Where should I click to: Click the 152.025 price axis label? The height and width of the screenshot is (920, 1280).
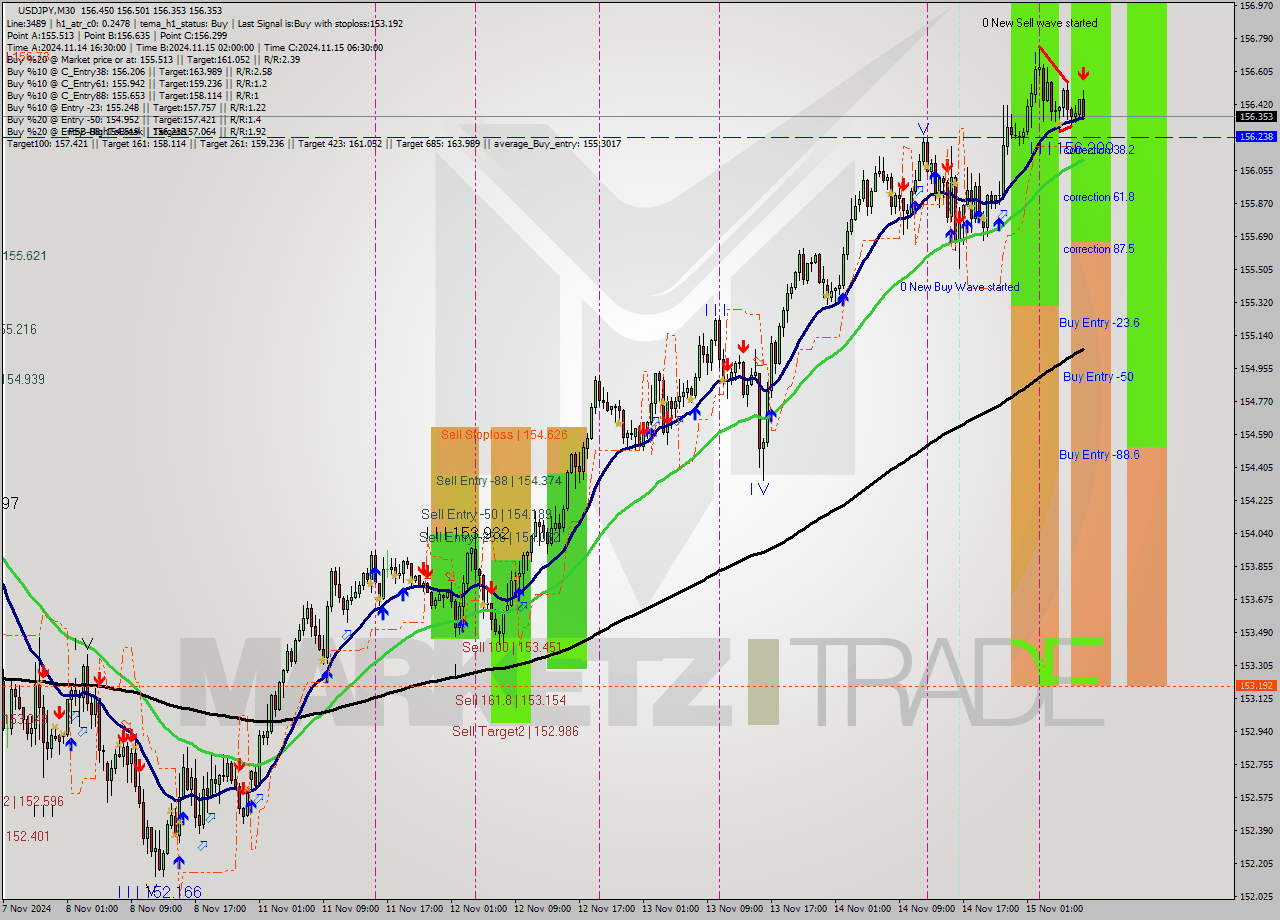pos(1256,896)
